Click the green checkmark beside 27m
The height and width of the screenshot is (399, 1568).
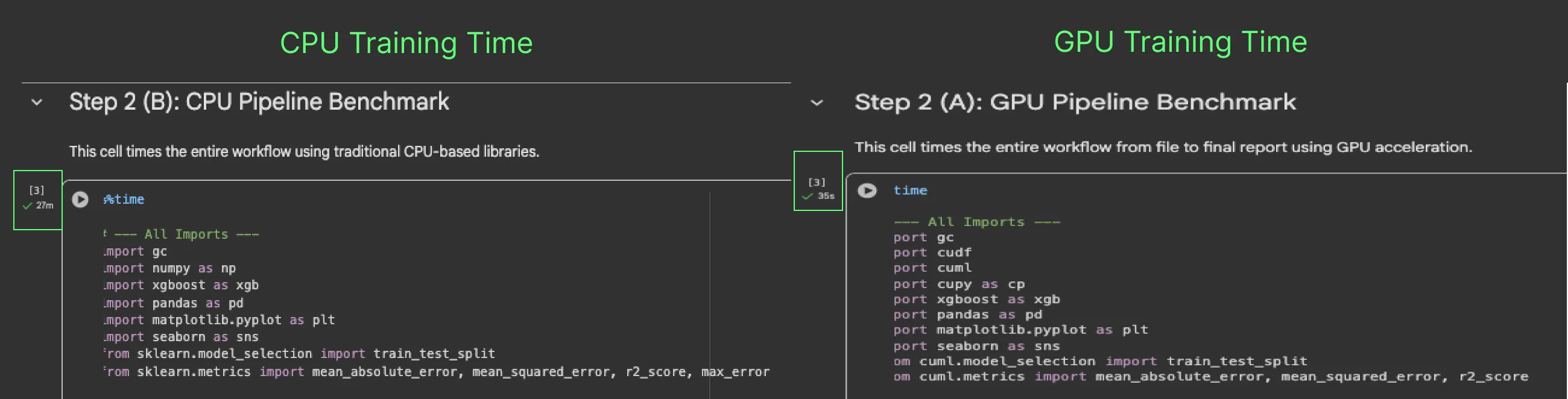(x=27, y=206)
